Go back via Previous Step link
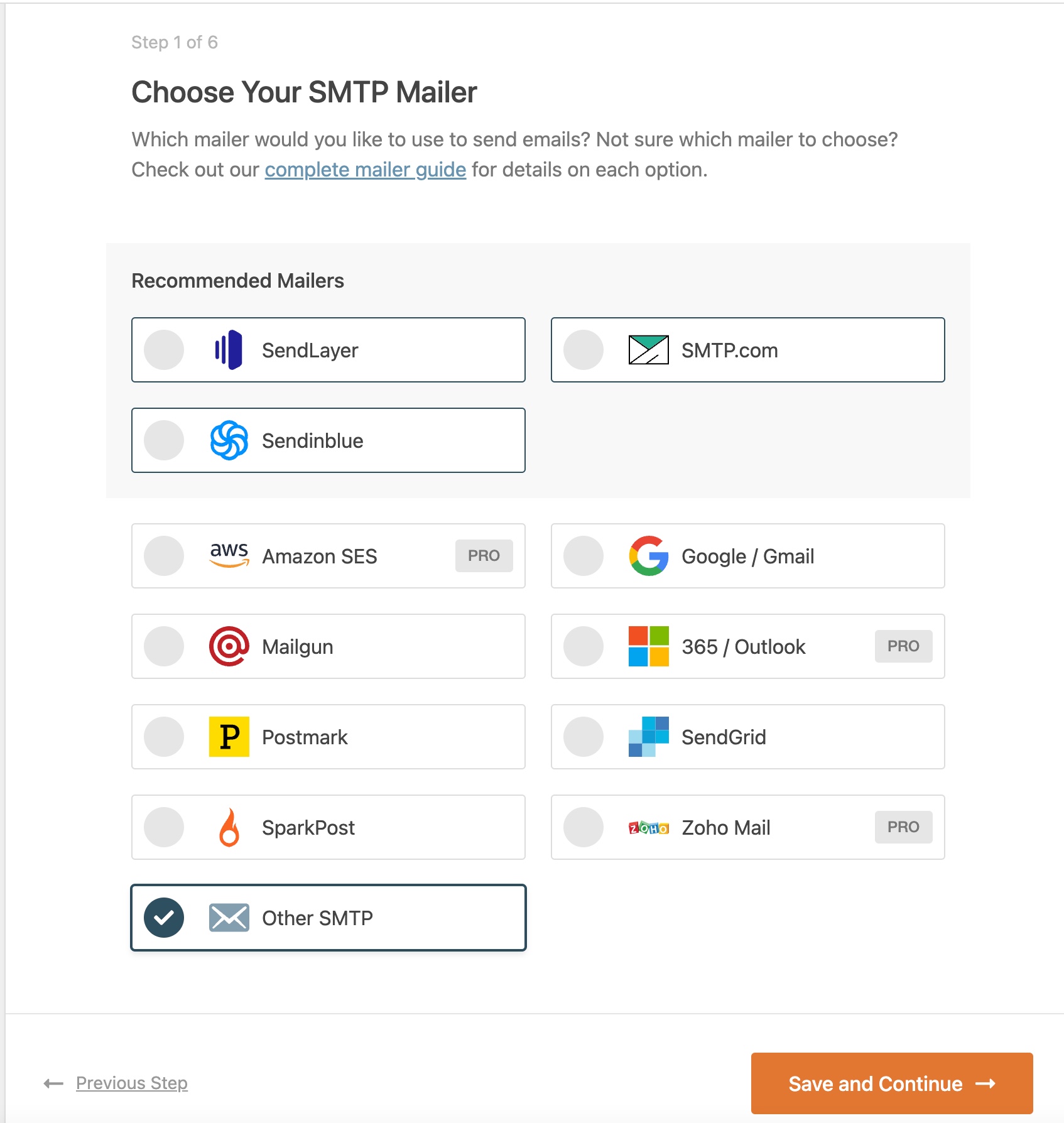Screen dimensions: 1064x1123 [132, 1083]
